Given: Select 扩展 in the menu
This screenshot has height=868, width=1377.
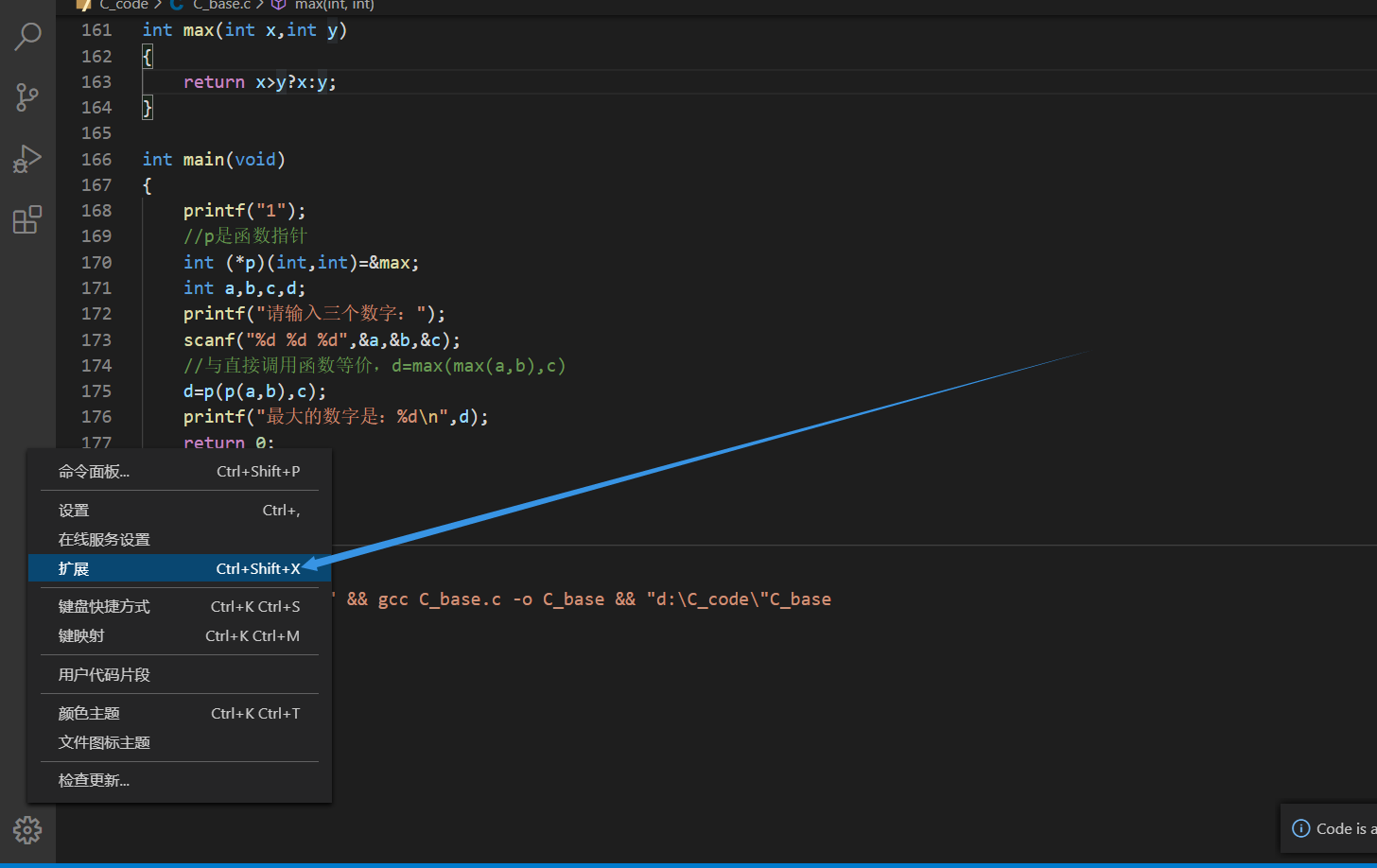Looking at the screenshot, I should 180,568.
